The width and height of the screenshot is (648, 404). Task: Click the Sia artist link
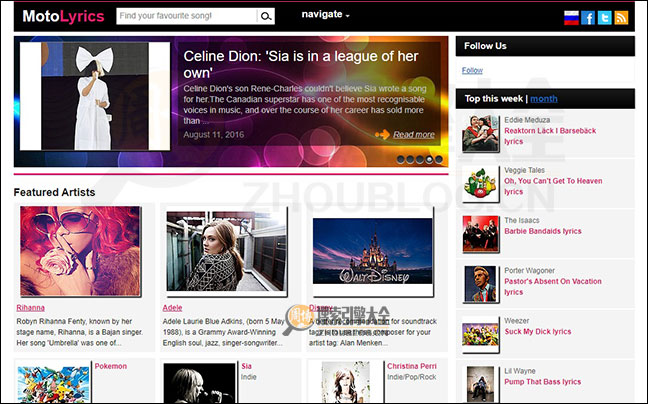click(246, 366)
